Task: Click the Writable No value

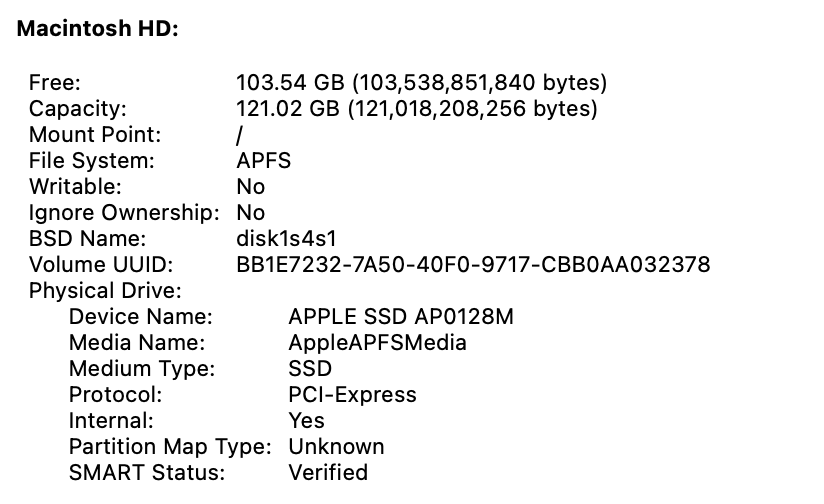Action: click(x=251, y=187)
